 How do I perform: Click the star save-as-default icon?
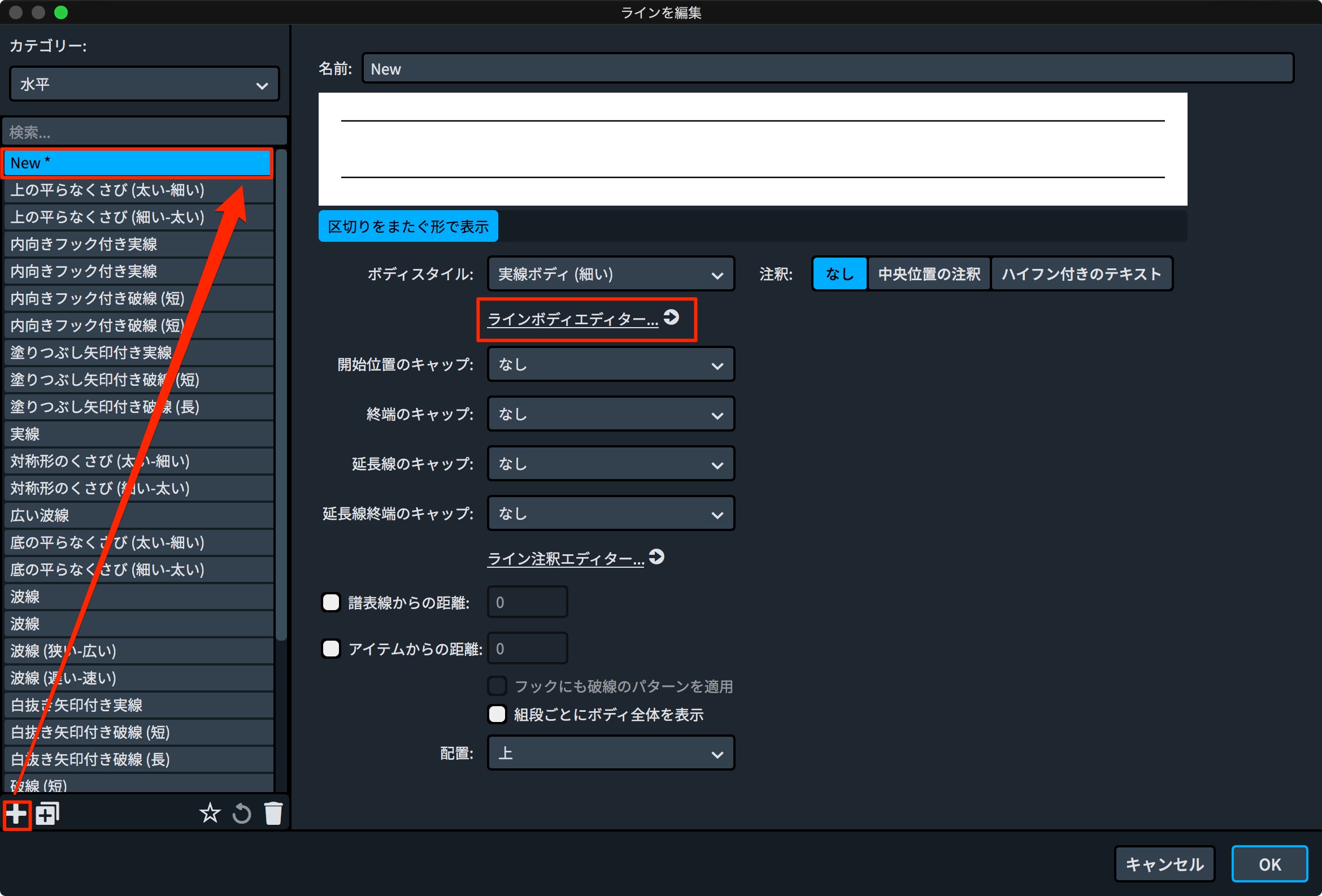tap(210, 814)
